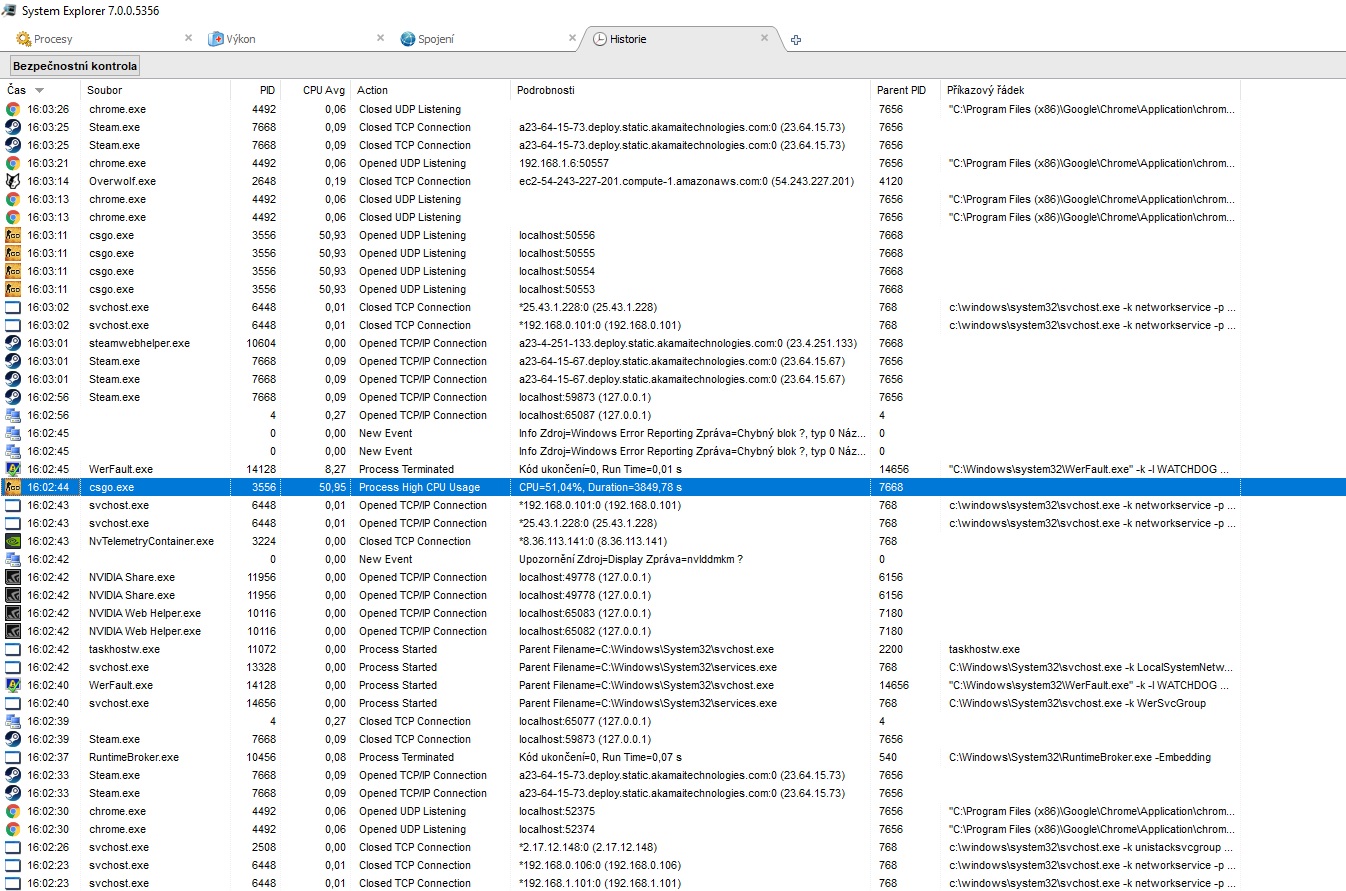
Task: Switch to the Výkon tab
Action: click(x=239, y=39)
